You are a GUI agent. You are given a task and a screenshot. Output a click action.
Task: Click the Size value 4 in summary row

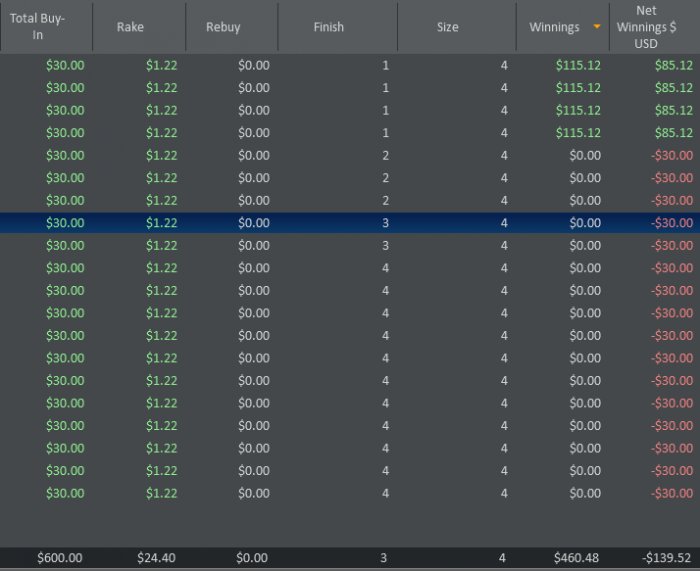click(x=502, y=558)
